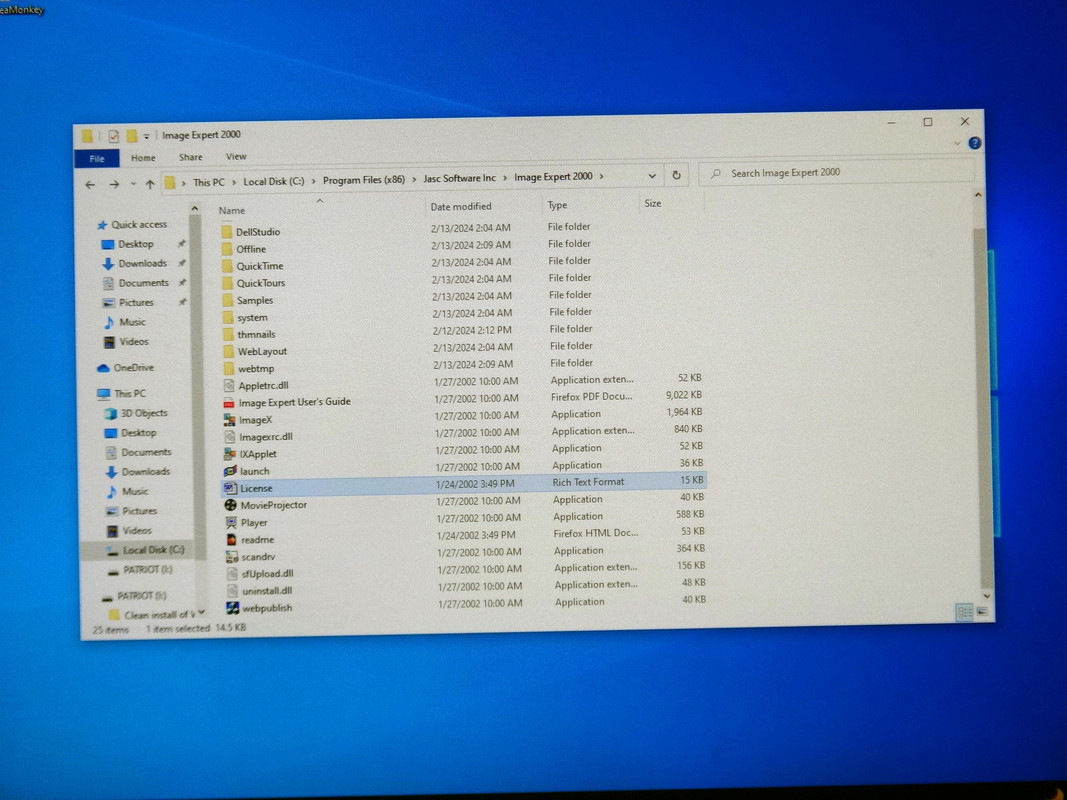Click the sfUpload.dll file icon
The height and width of the screenshot is (800, 1067).
pyautogui.click(x=232, y=573)
